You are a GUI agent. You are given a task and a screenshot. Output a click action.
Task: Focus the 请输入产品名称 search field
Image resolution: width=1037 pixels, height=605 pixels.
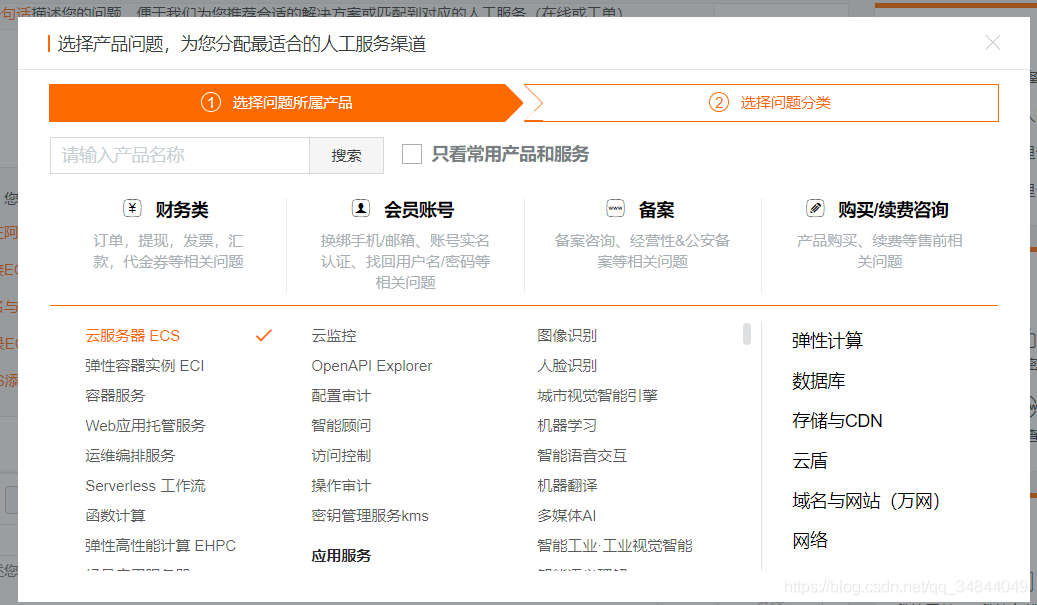pos(180,155)
